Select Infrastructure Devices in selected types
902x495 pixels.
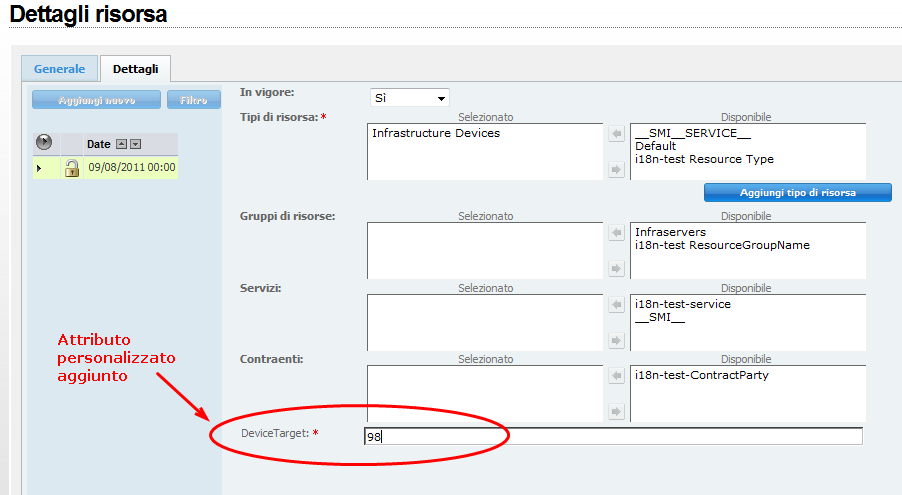pos(436,133)
